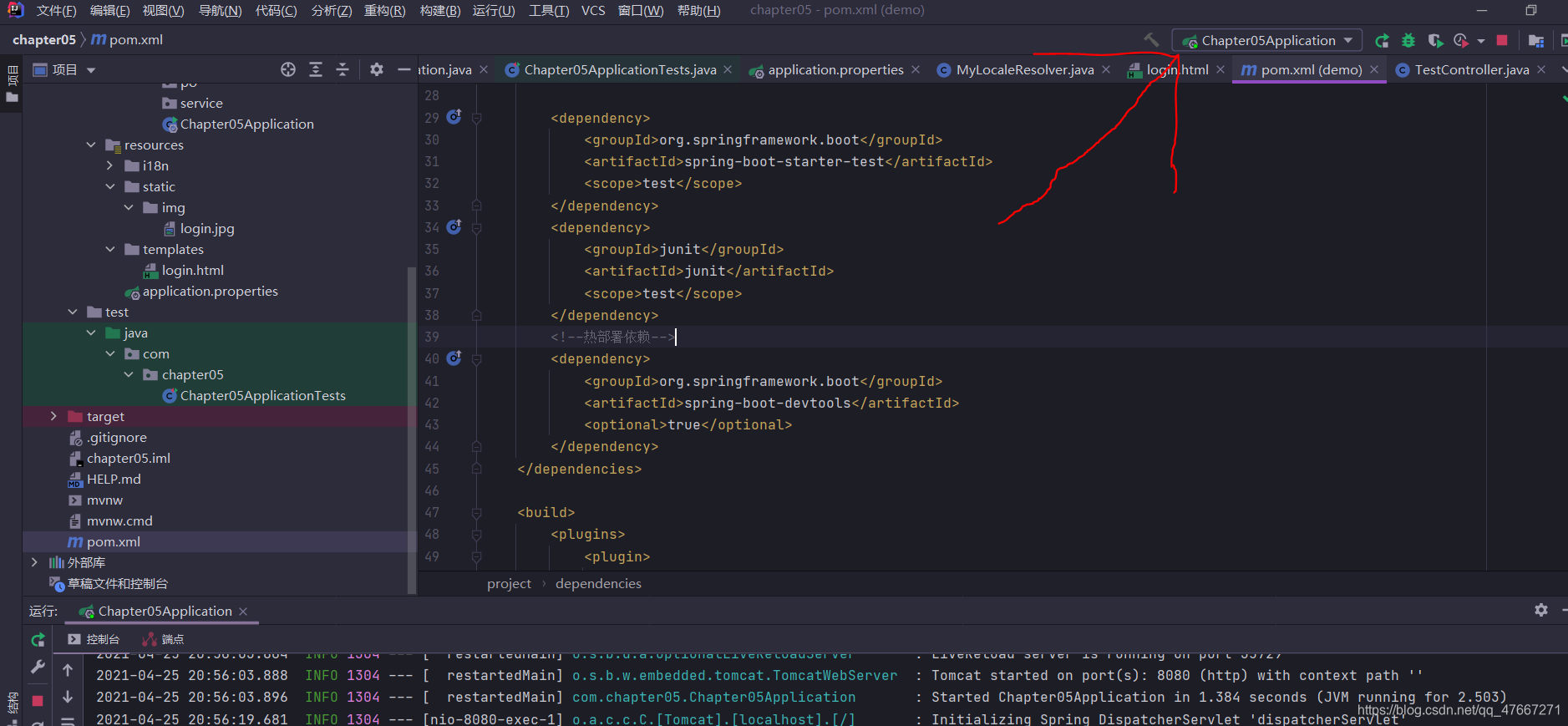Click the profiler run icon
This screenshot has width=1568, height=726.
click(x=1461, y=40)
